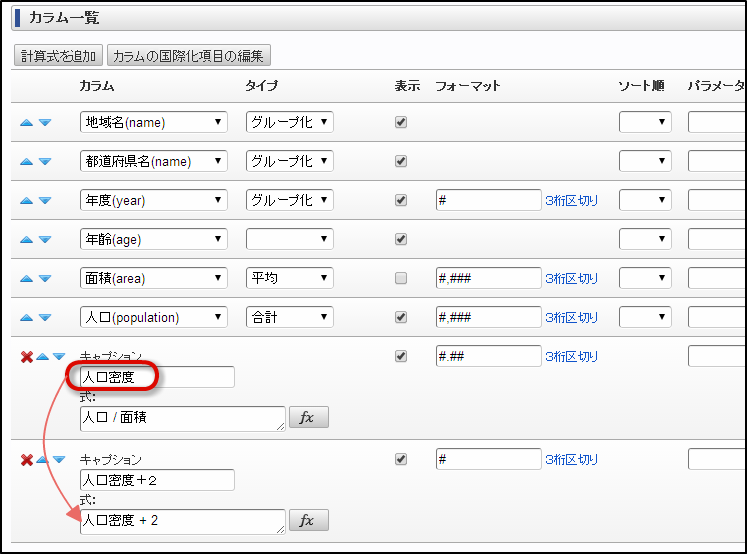Open the 都道府県名(name) column dropdown
The image size is (747, 554).
coord(154,161)
